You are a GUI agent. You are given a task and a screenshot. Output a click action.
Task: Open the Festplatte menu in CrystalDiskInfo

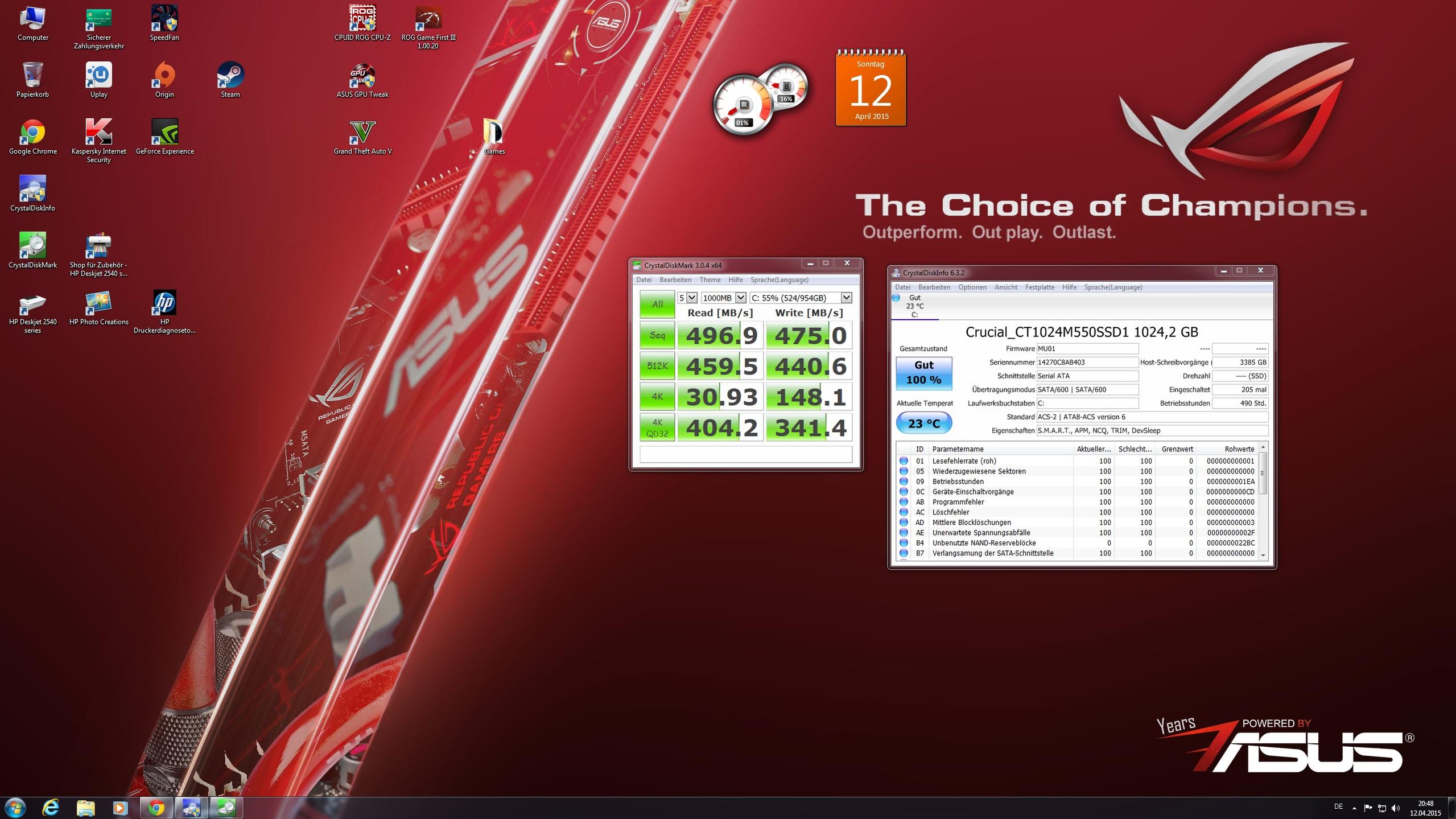pyautogui.click(x=1040, y=287)
